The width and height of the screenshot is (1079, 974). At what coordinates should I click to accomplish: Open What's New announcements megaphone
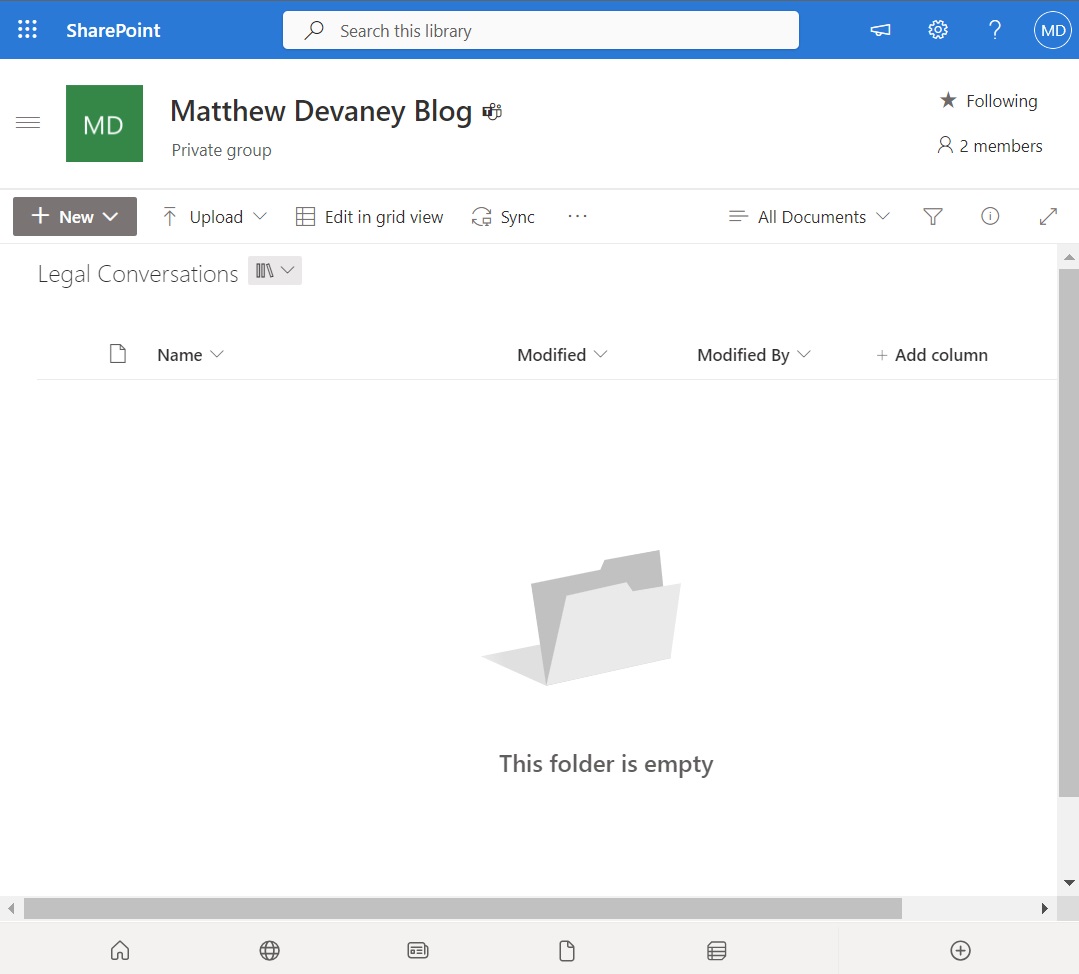point(879,30)
